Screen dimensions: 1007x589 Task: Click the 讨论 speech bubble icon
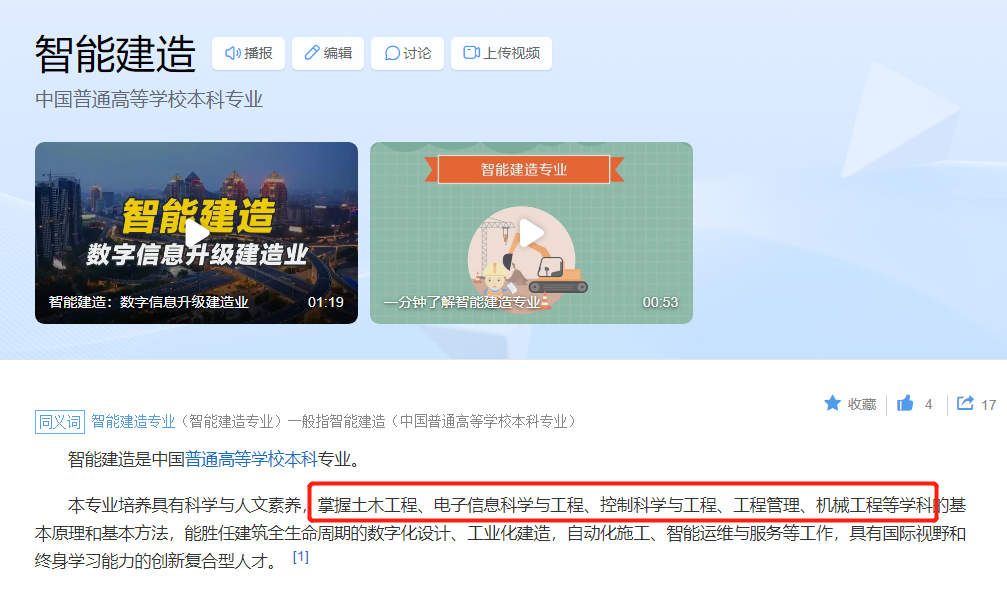click(x=392, y=53)
